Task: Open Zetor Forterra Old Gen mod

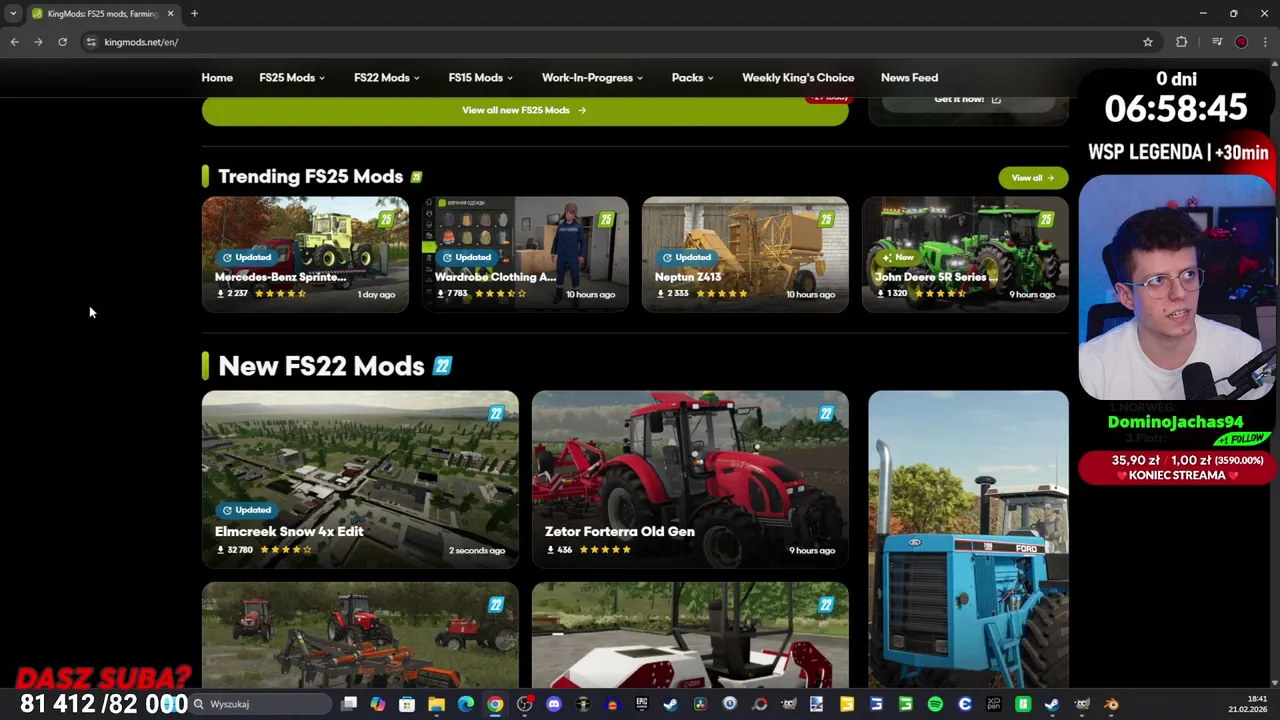Action: pos(690,479)
